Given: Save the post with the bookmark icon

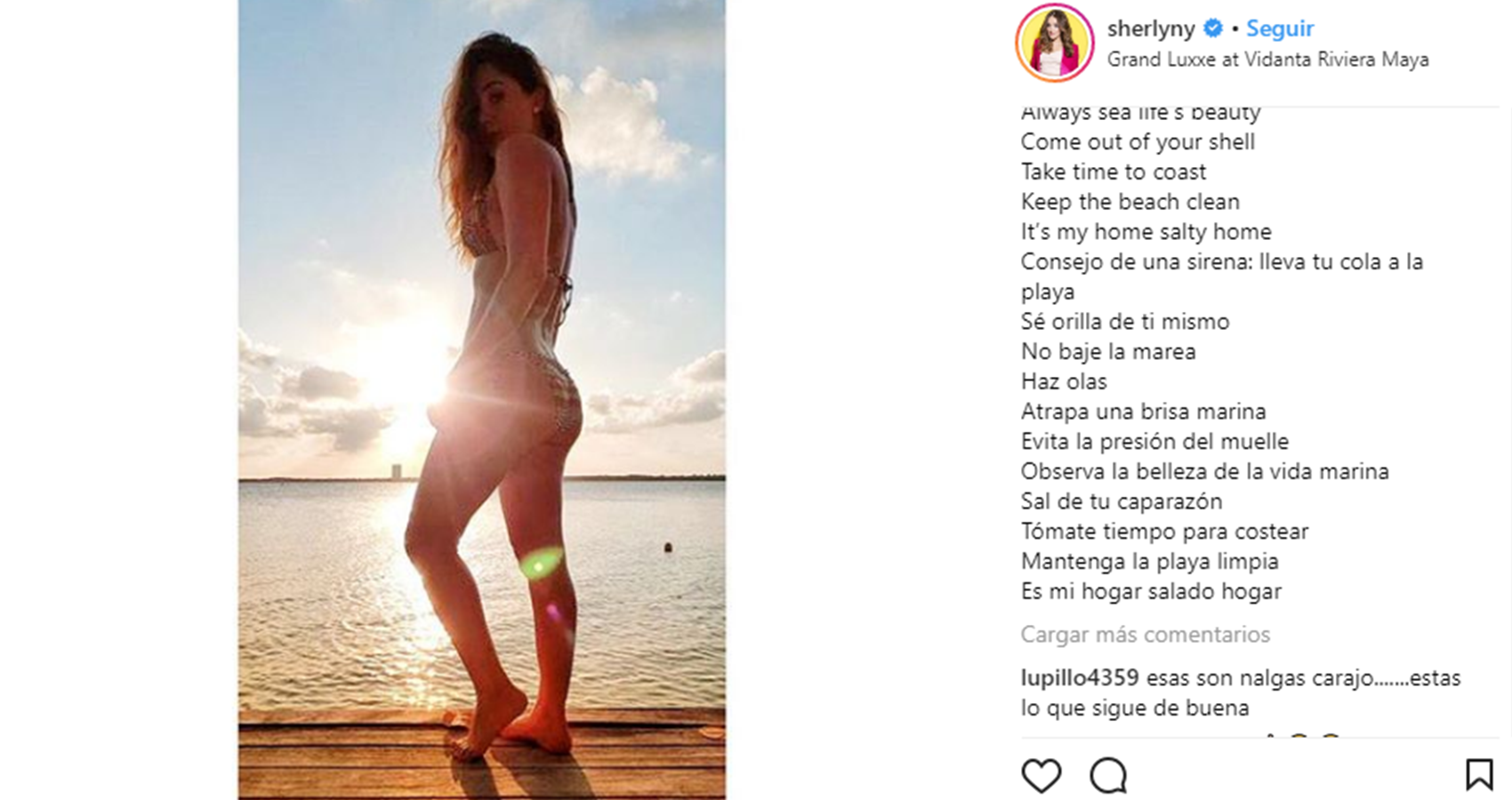Looking at the screenshot, I should [1479, 774].
